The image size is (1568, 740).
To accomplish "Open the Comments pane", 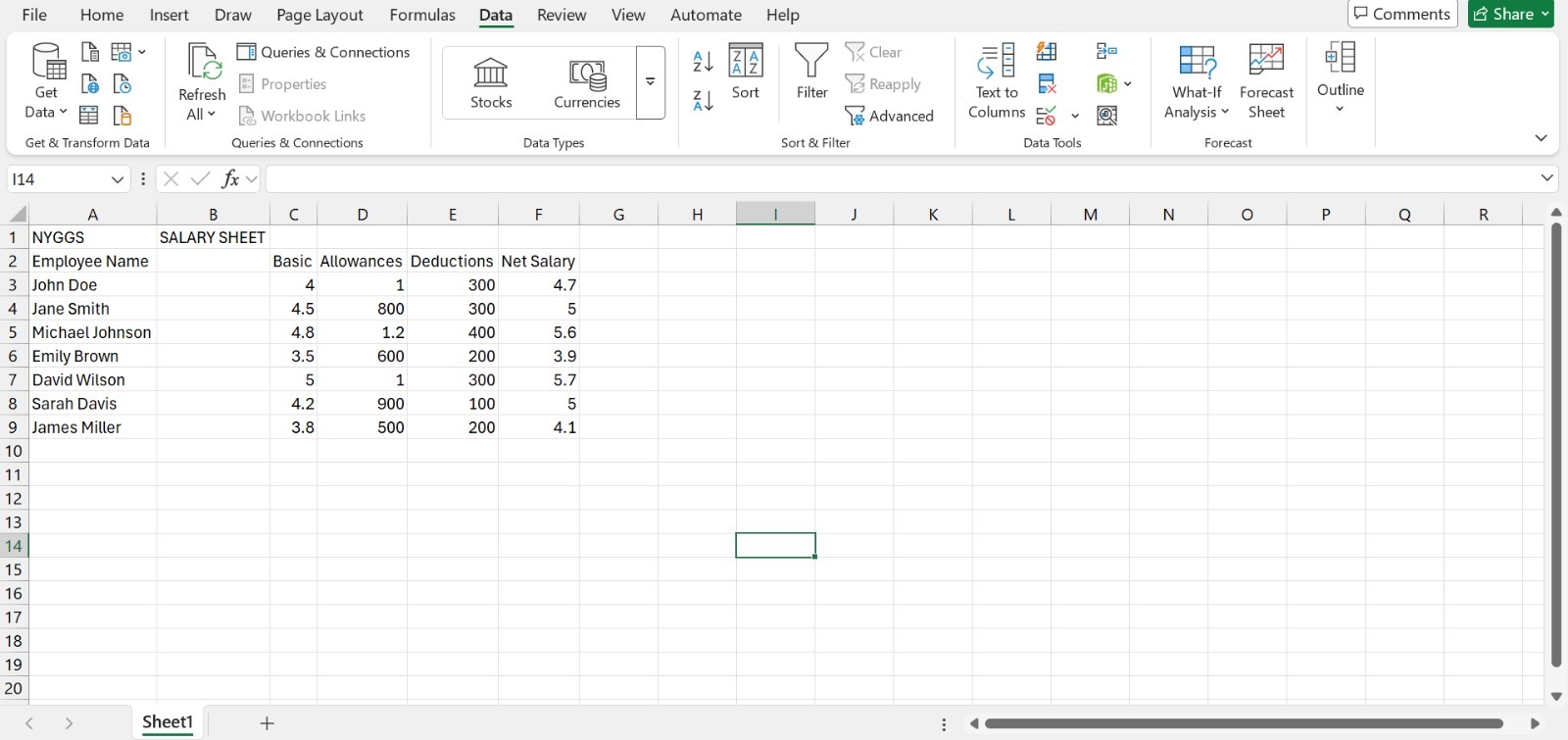I will [1402, 14].
